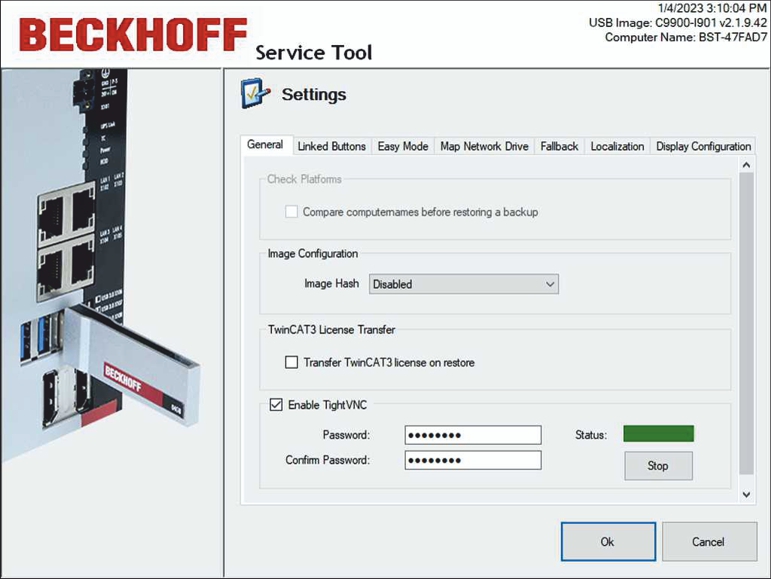
Task: Open the Easy Mode tab
Action: pyautogui.click(x=403, y=146)
